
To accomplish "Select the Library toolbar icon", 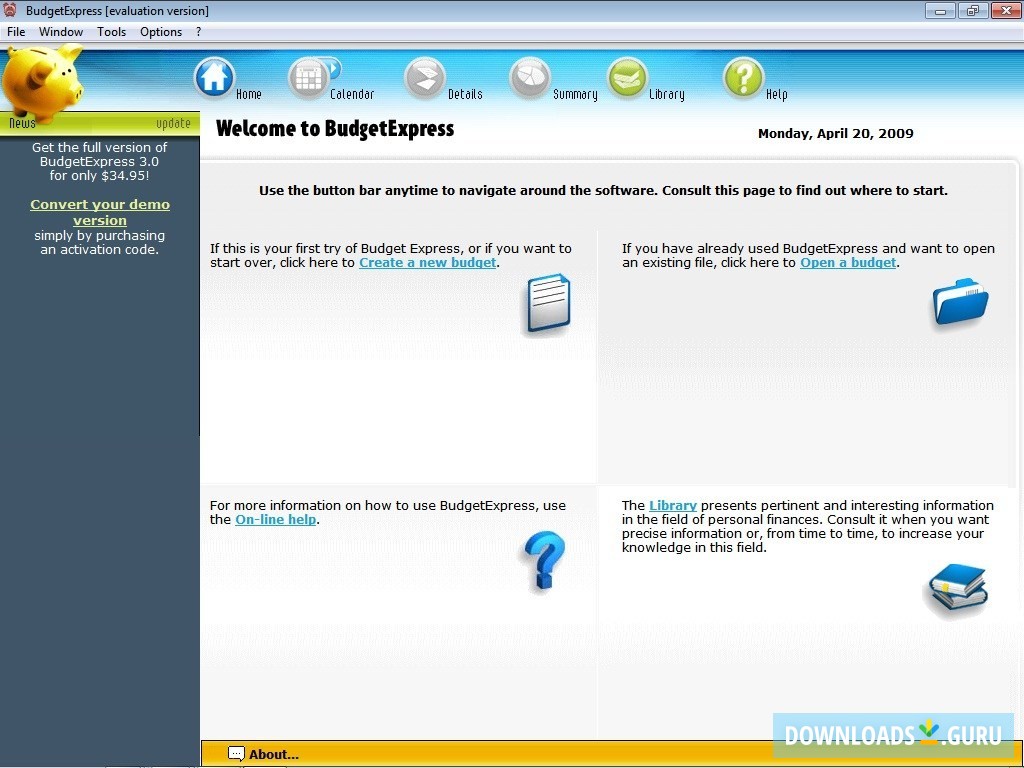I will coord(628,77).
